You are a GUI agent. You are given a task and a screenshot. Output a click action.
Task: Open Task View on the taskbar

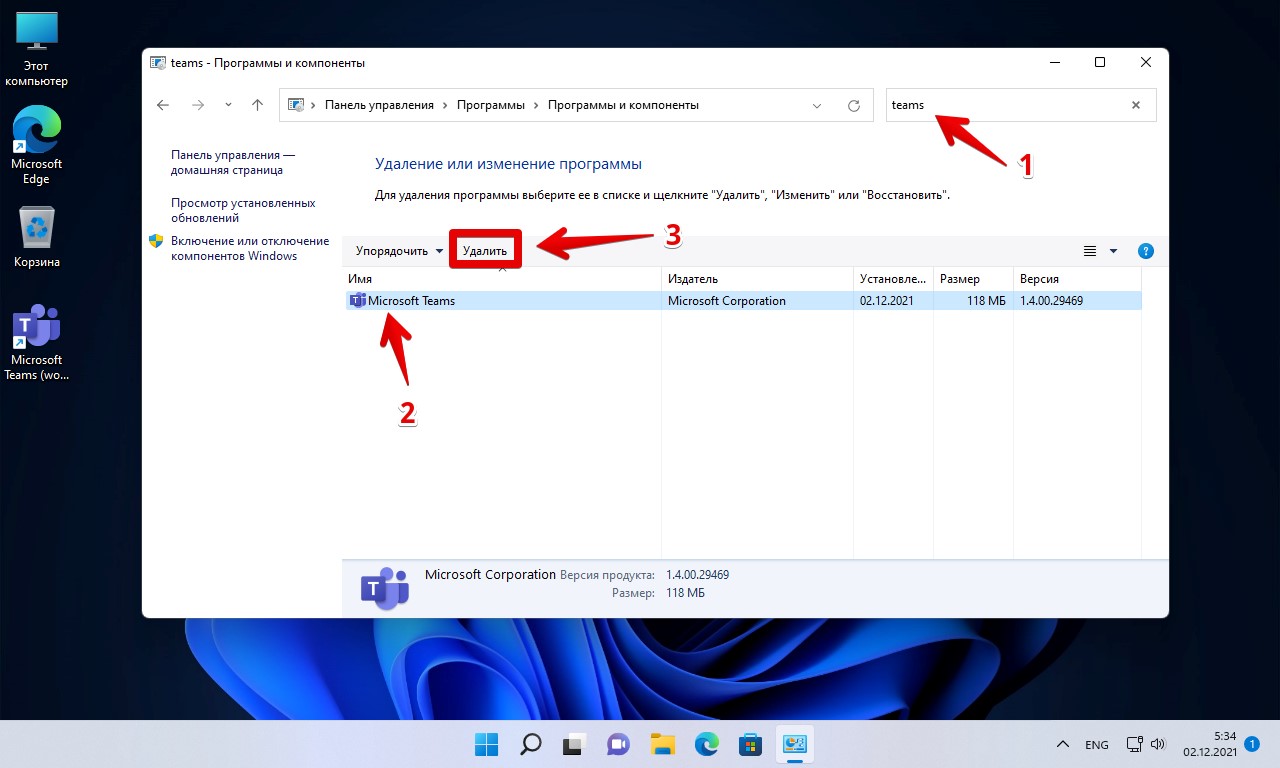(x=573, y=744)
